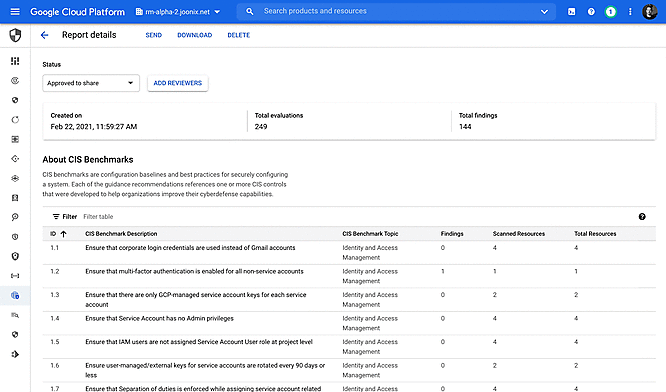Expand the search bar dropdown arrow
Viewport: 666px width, 392px height.
[x=544, y=12]
